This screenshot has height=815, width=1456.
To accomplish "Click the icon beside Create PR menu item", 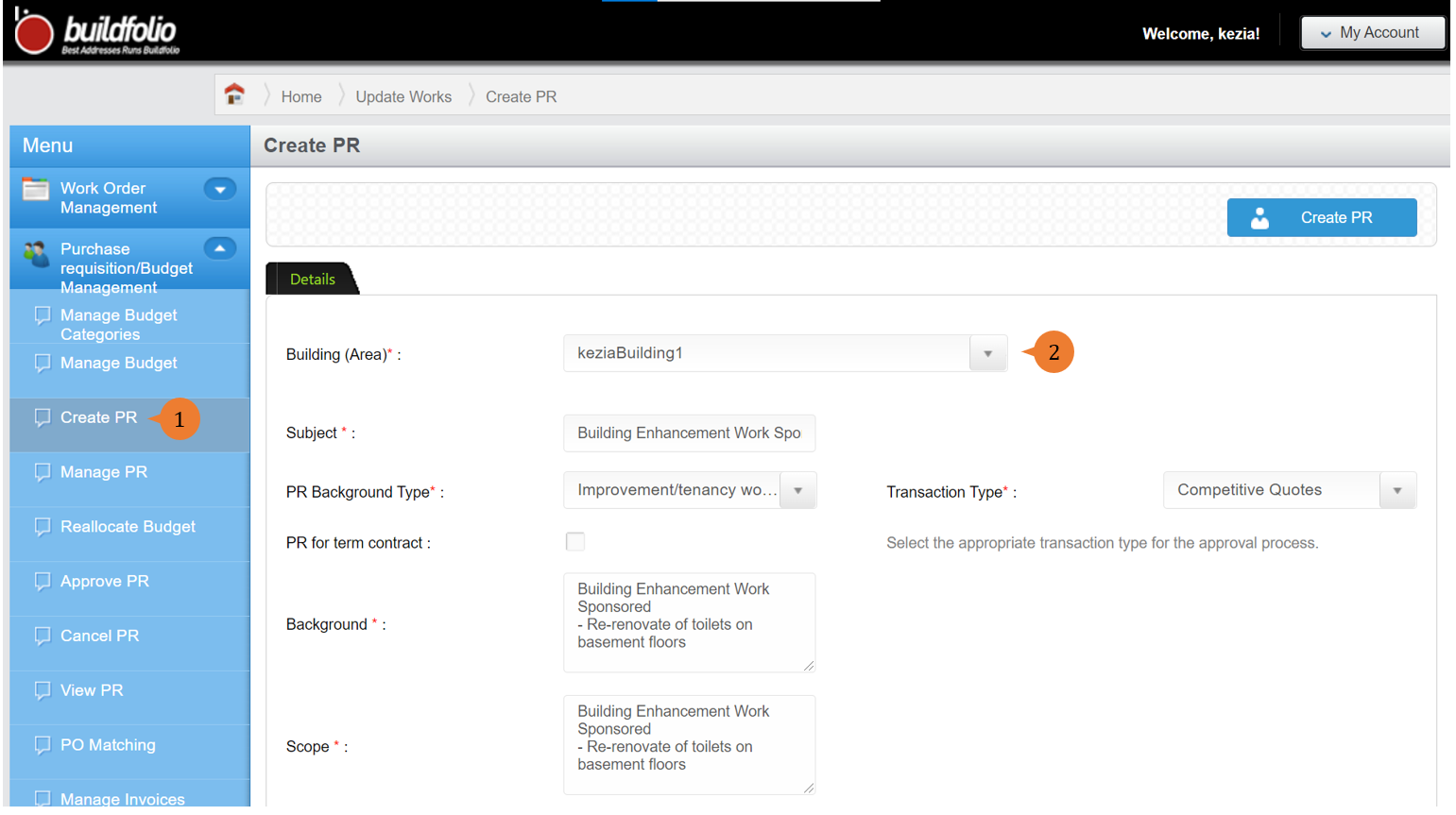I will [x=43, y=417].
